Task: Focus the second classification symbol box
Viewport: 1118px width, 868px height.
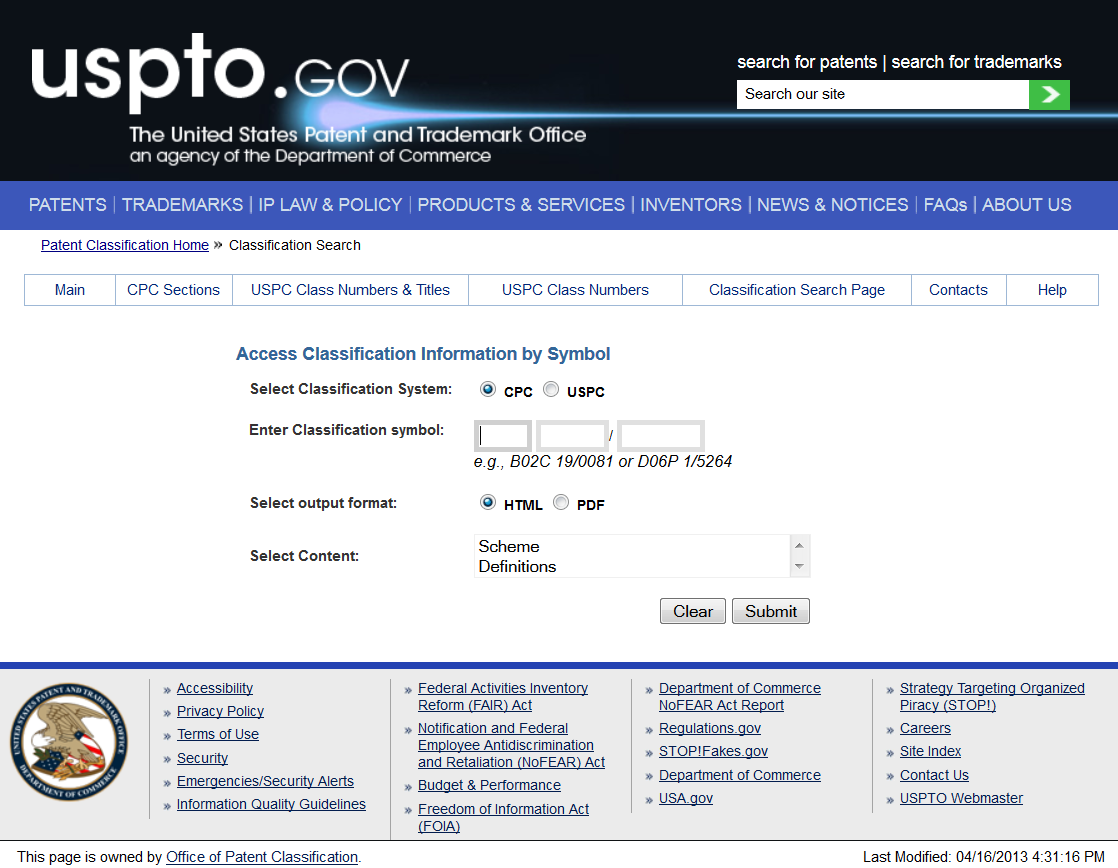Action: 572,436
